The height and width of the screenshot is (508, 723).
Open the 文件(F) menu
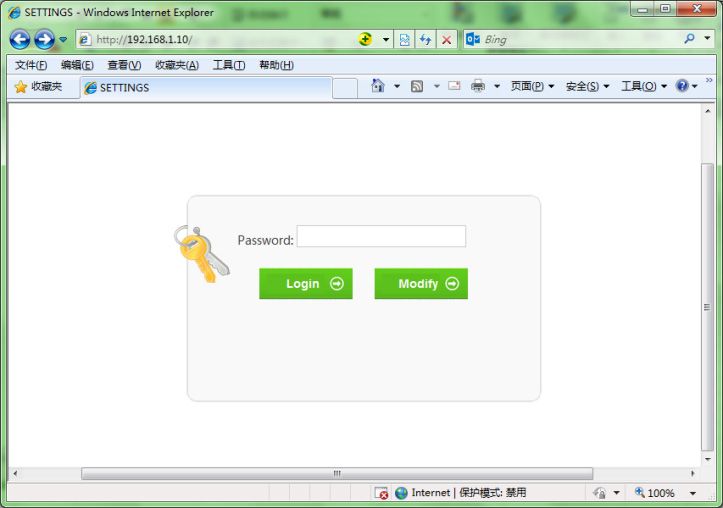pos(31,65)
